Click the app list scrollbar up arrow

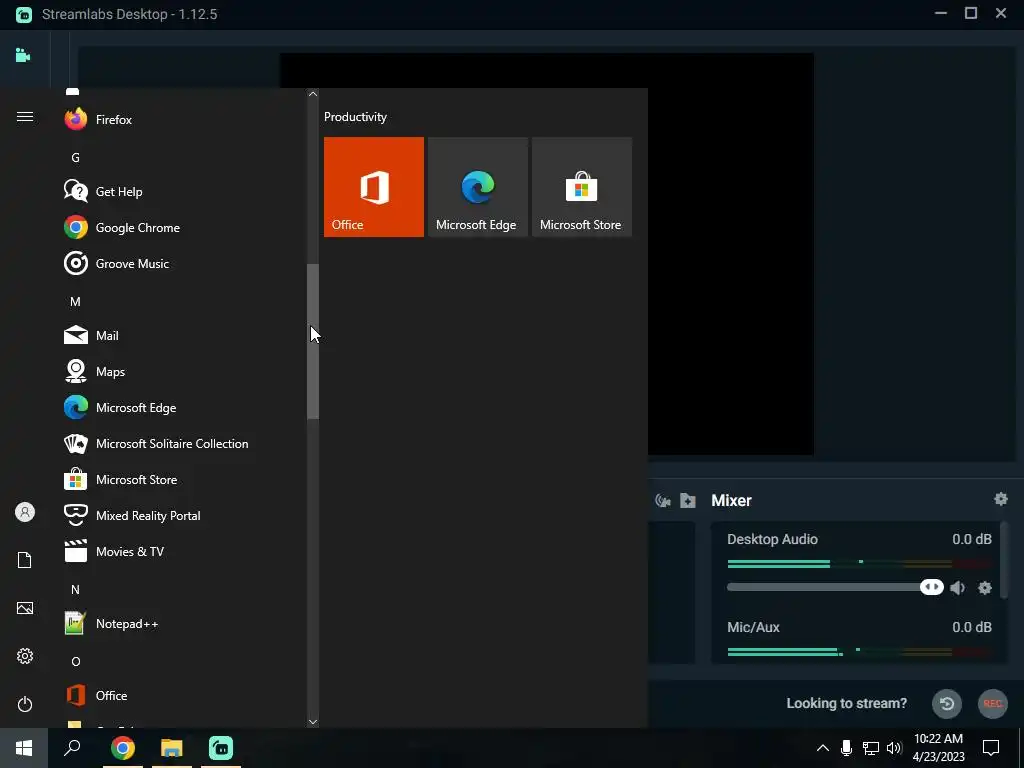(x=313, y=94)
